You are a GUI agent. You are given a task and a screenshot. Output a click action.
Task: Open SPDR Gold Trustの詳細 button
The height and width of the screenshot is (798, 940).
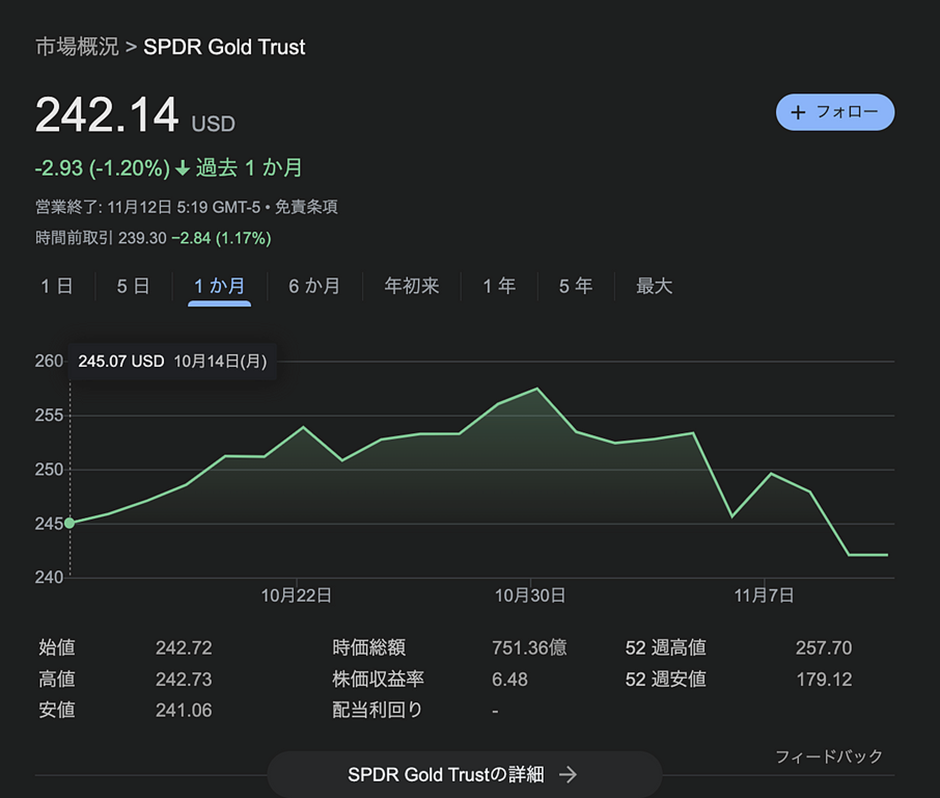pyautogui.click(x=465, y=774)
